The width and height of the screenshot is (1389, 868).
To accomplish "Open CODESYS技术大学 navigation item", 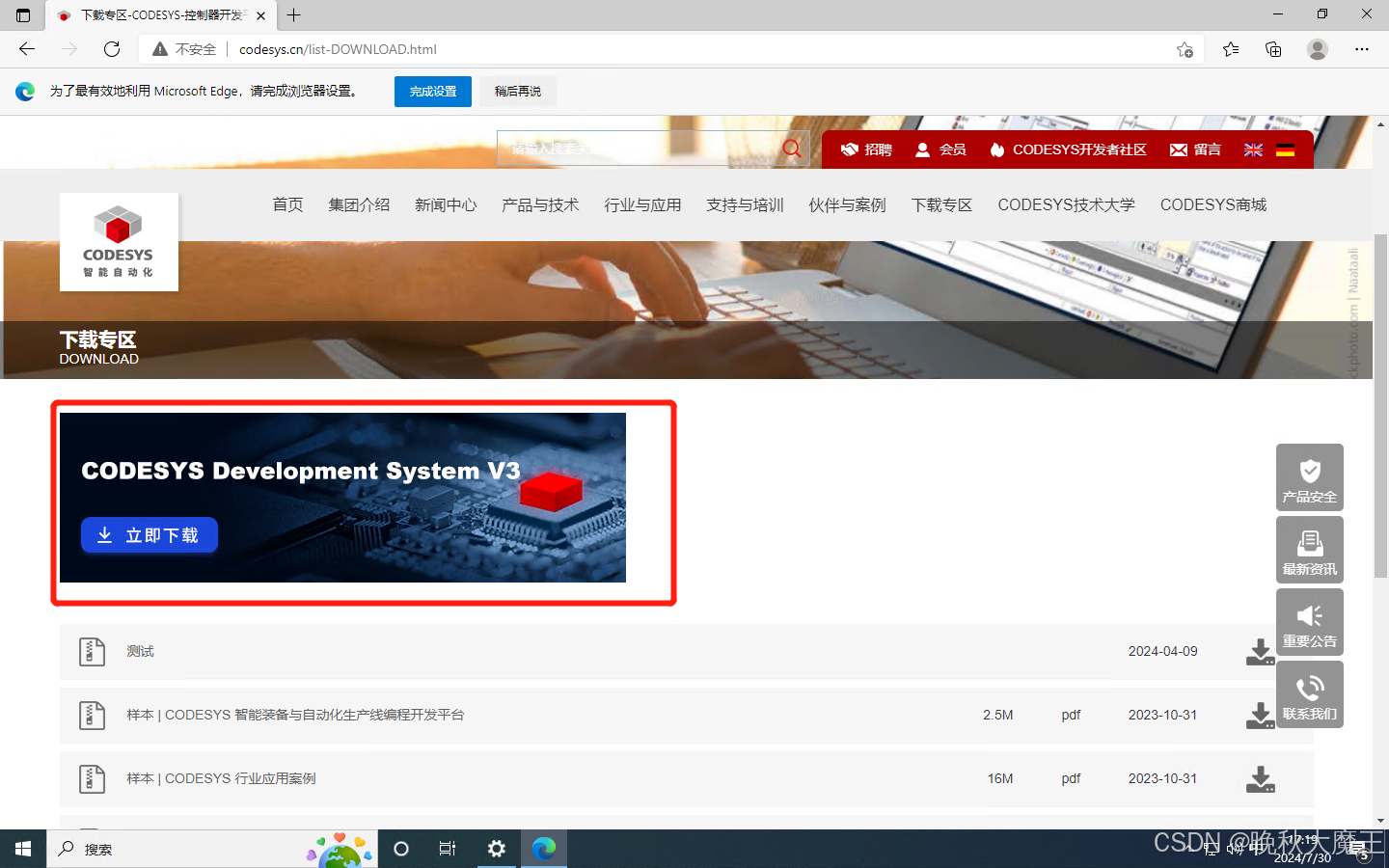I will tap(1066, 204).
